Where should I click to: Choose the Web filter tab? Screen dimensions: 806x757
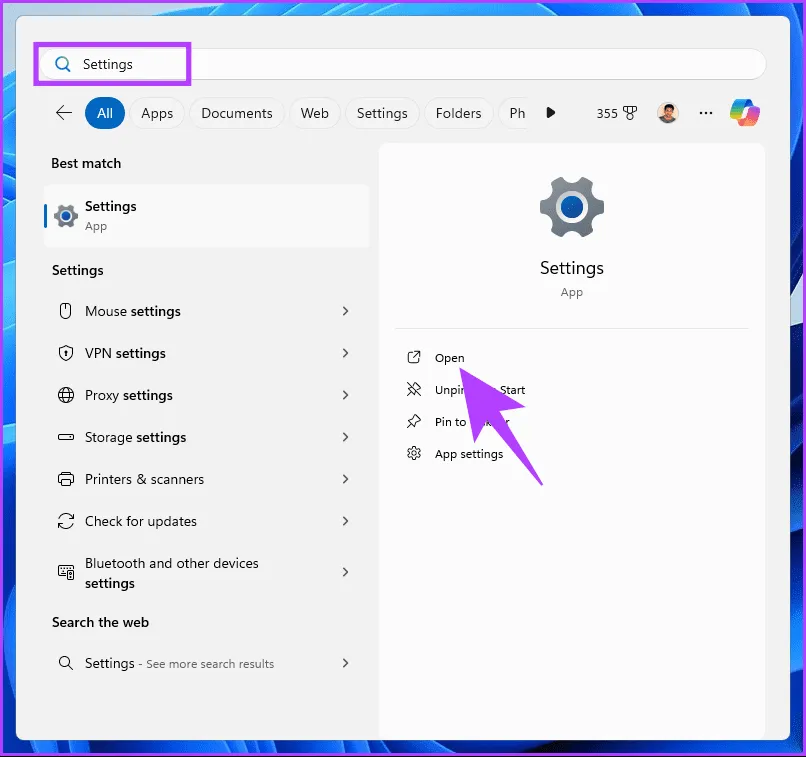(315, 113)
